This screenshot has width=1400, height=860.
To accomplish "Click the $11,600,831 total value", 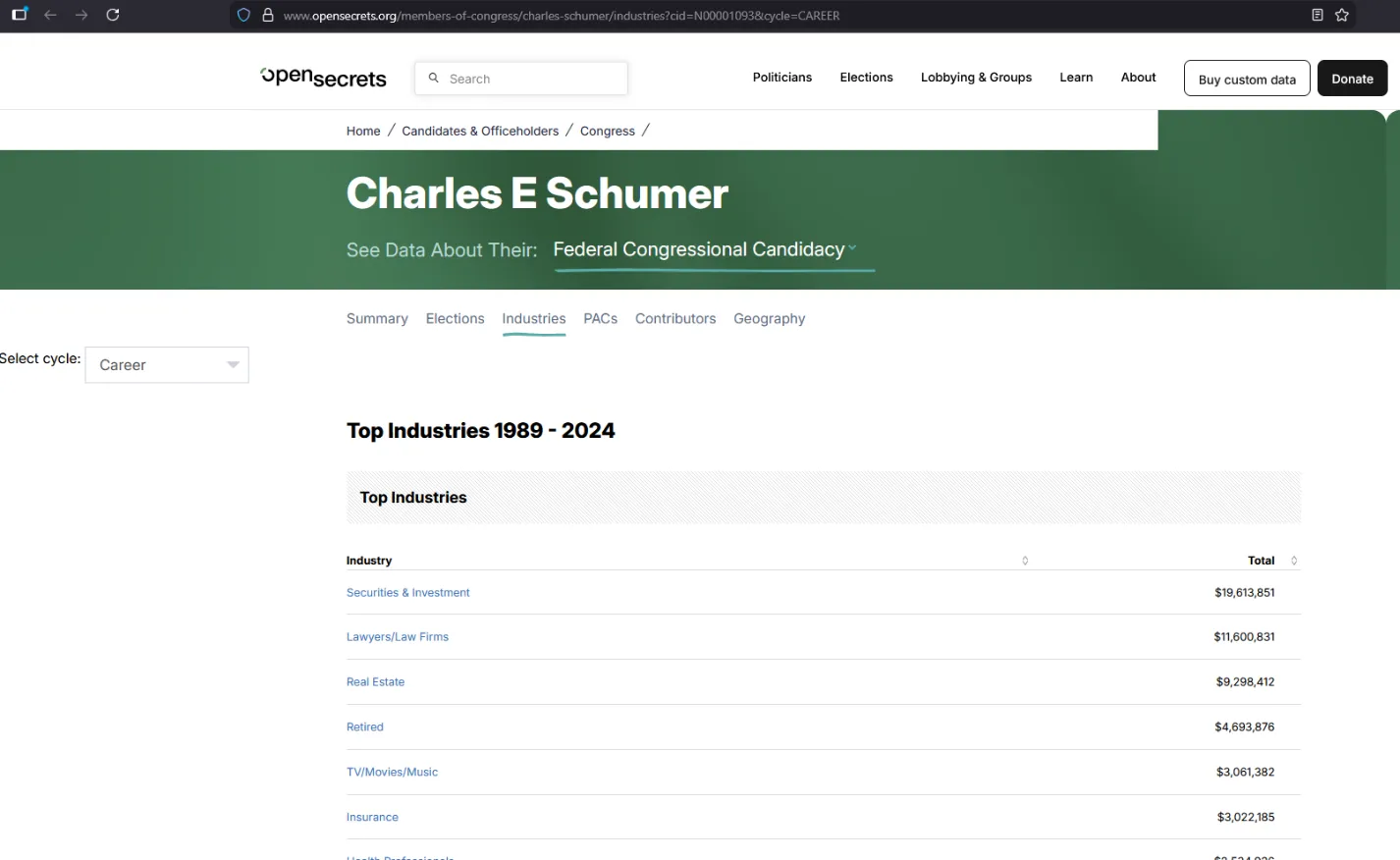I will [1244, 637].
